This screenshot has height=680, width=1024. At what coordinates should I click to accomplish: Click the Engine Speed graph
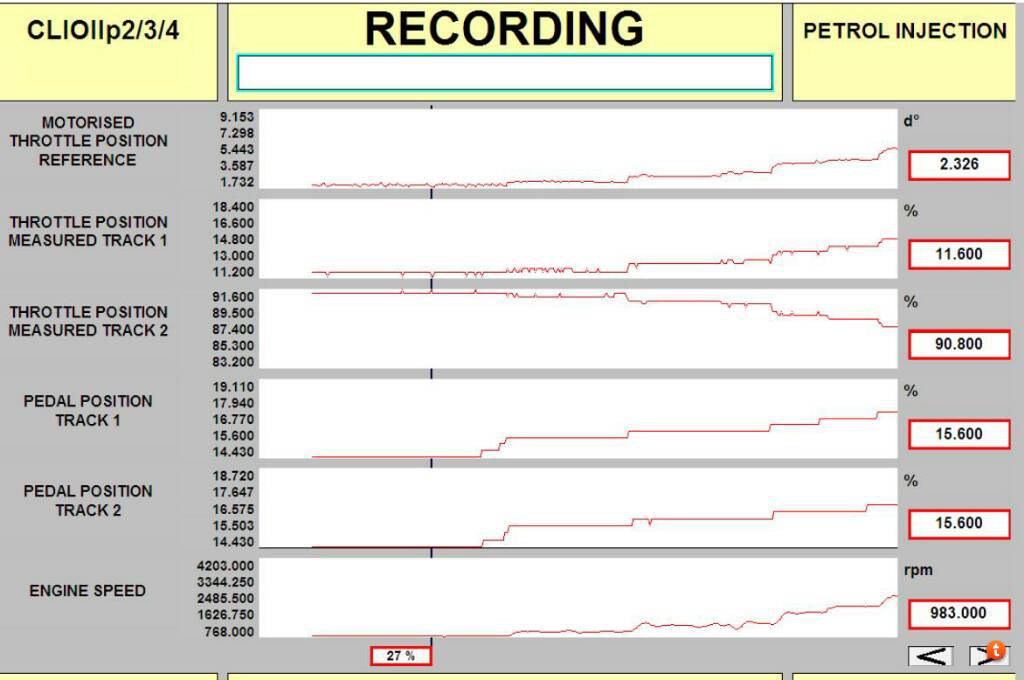pos(579,598)
